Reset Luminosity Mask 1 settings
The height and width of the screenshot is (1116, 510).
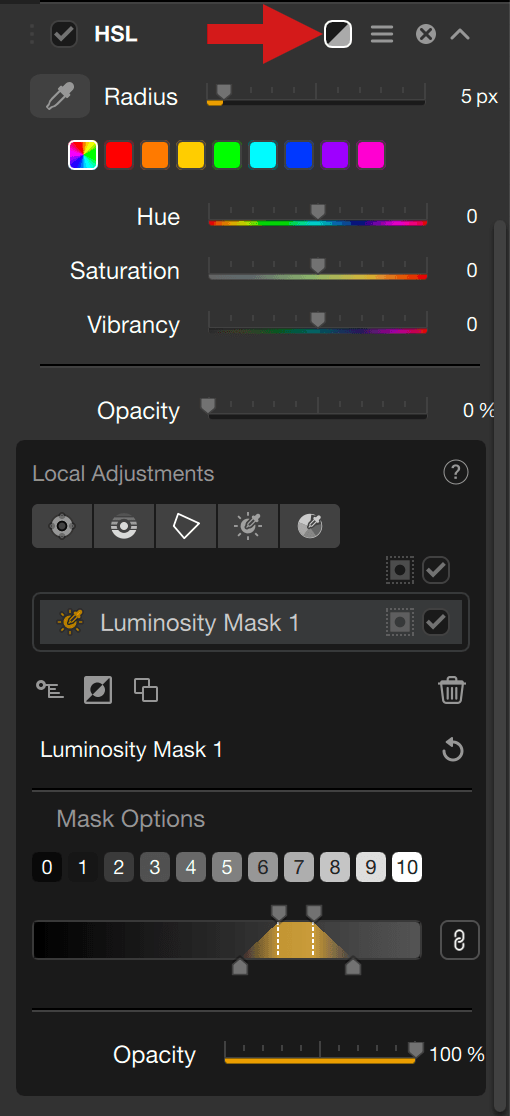452,750
